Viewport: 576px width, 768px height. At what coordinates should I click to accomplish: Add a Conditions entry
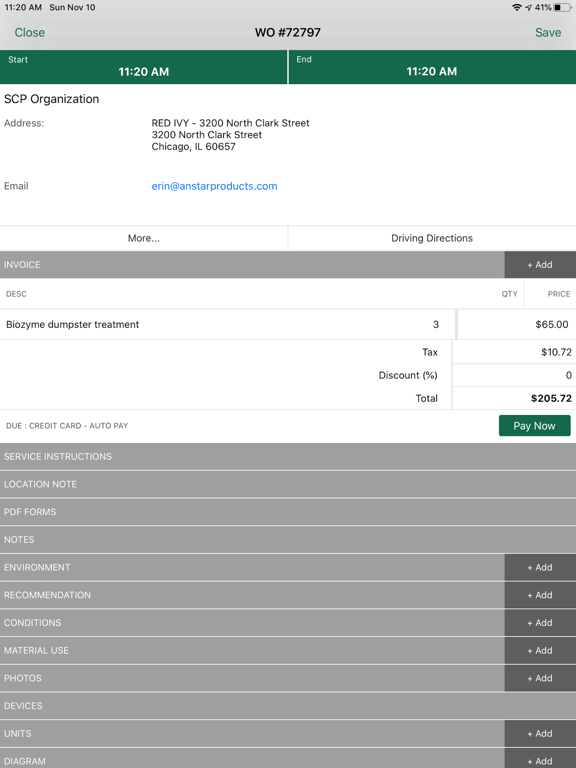[540, 623]
